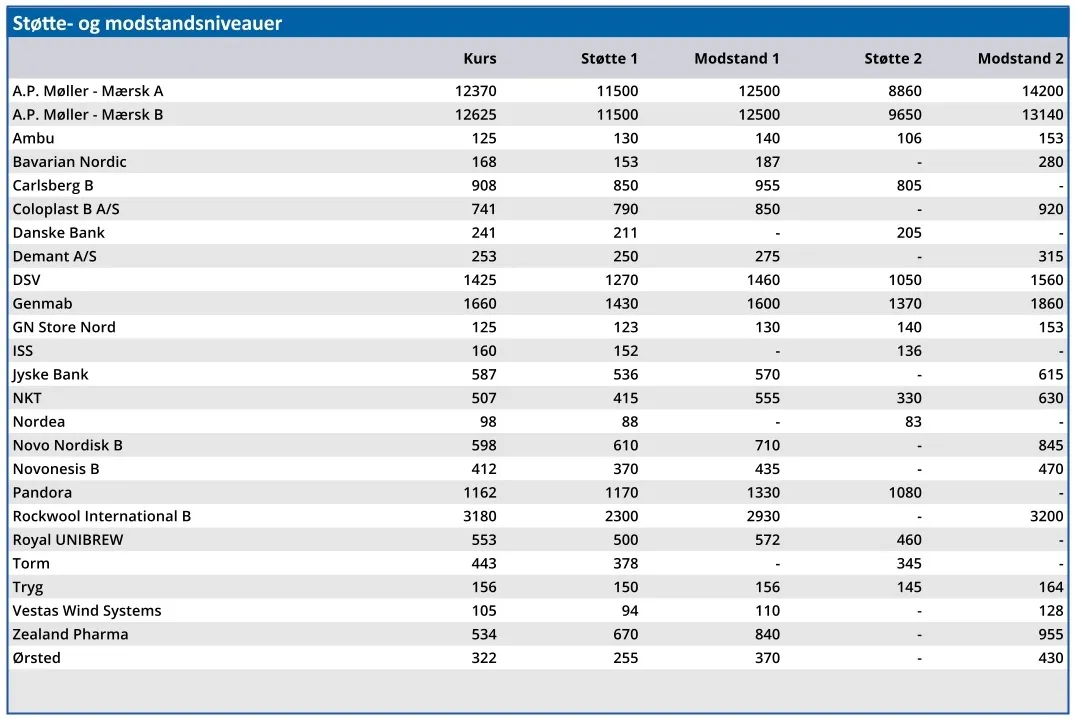Click the Novo Nordisk B company name
Screen dimensions: 1078x721
click(67, 446)
